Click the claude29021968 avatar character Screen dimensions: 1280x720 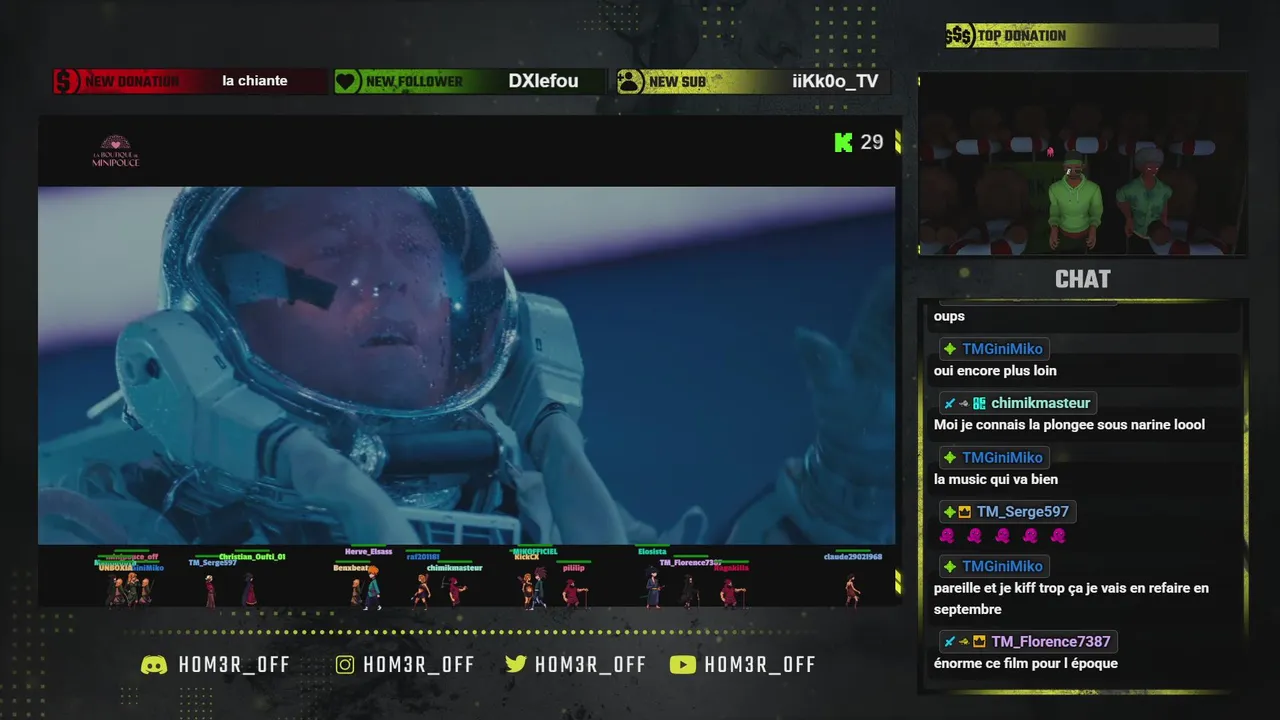[852, 591]
